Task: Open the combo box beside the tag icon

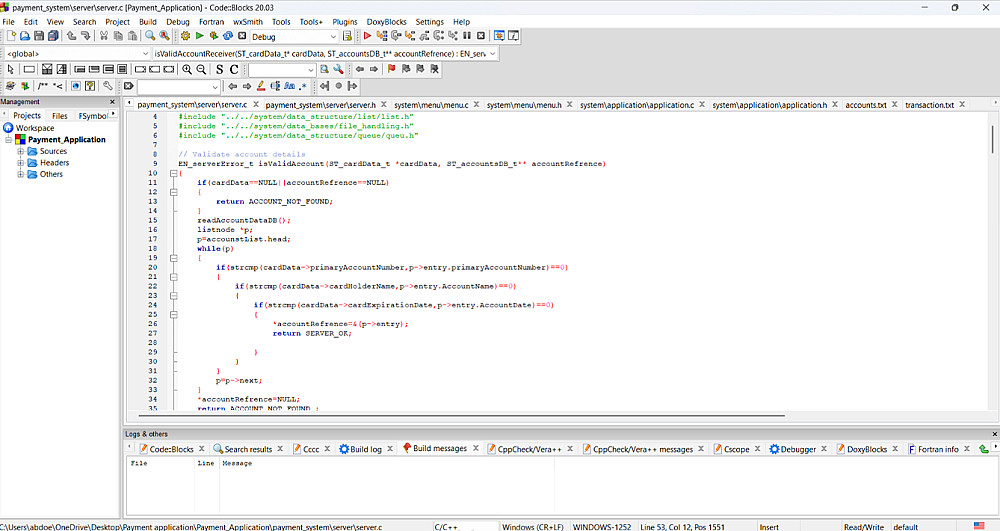Action: [215, 87]
